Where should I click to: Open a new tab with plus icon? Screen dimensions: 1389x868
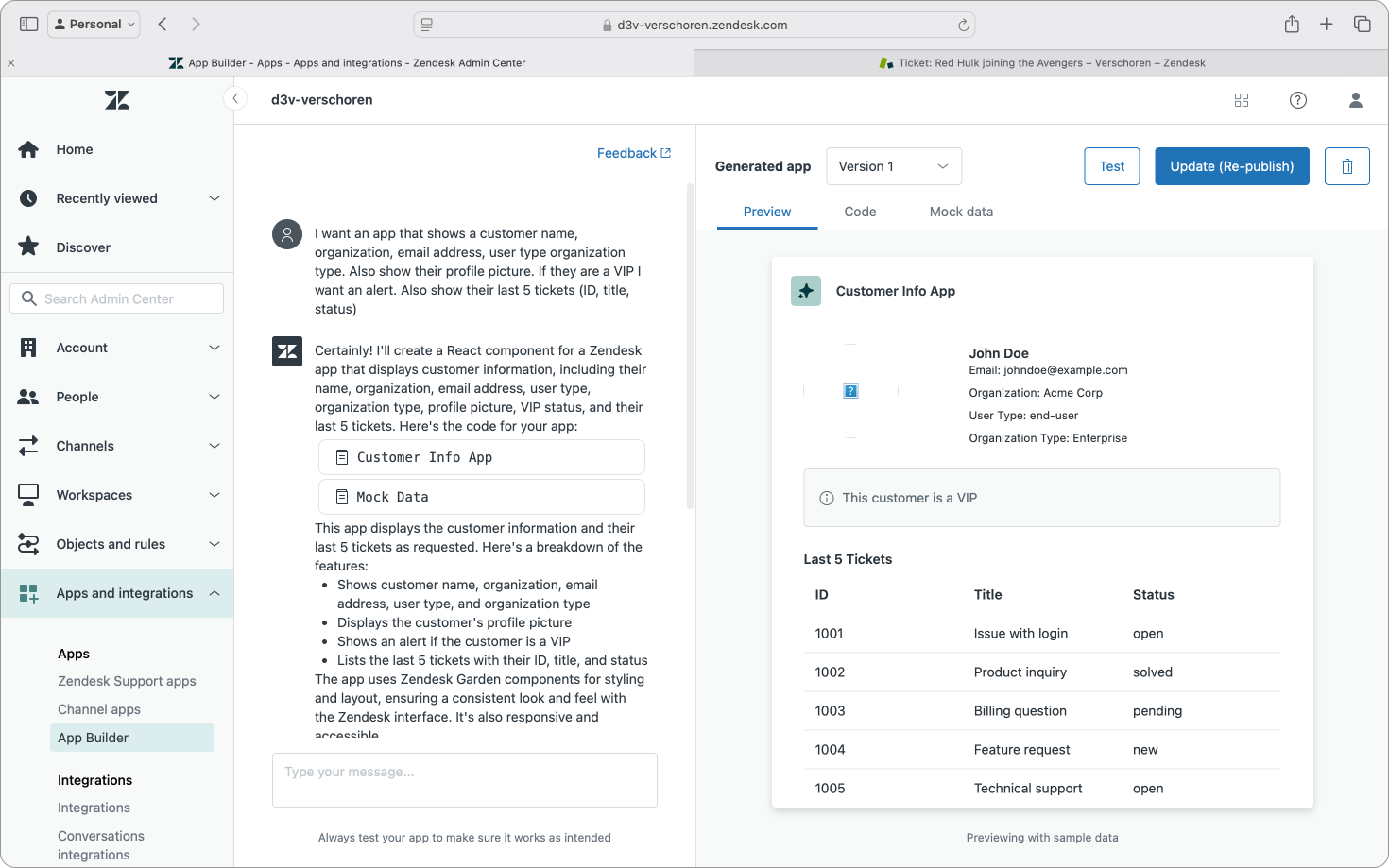click(x=1327, y=24)
